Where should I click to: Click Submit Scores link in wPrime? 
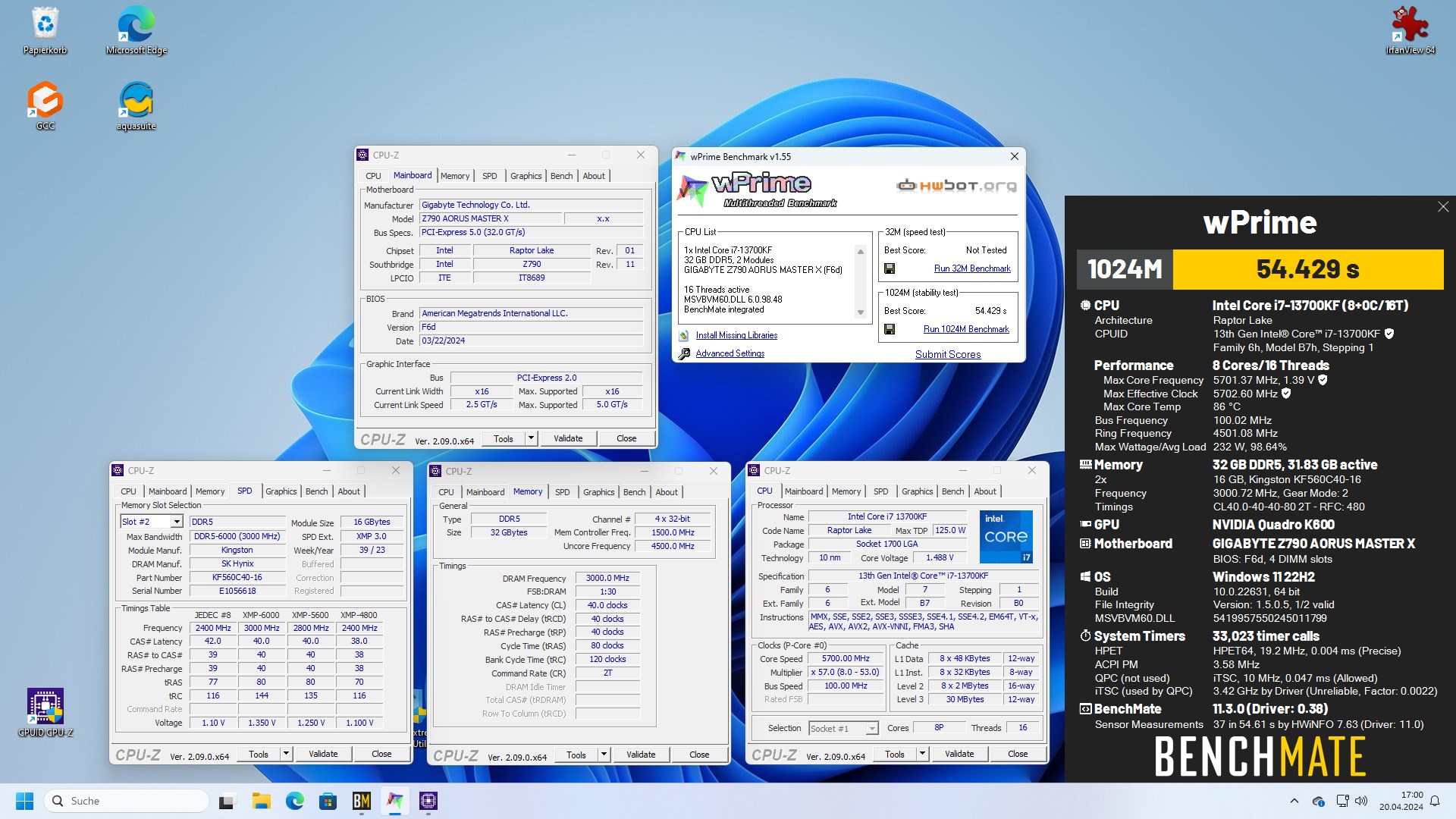pyautogui.click(x=948, y=354)
